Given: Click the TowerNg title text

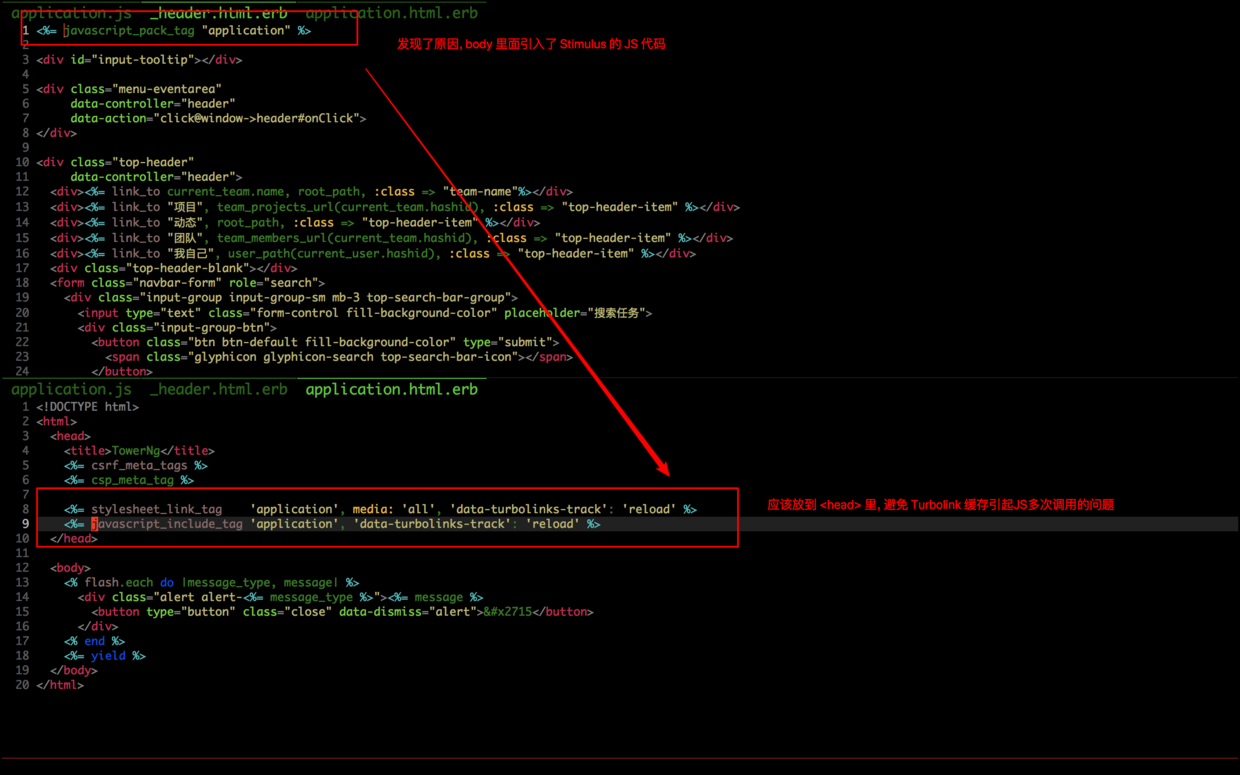Looking at the screenshot, I should pyautogui.click(x=135, y=451).
